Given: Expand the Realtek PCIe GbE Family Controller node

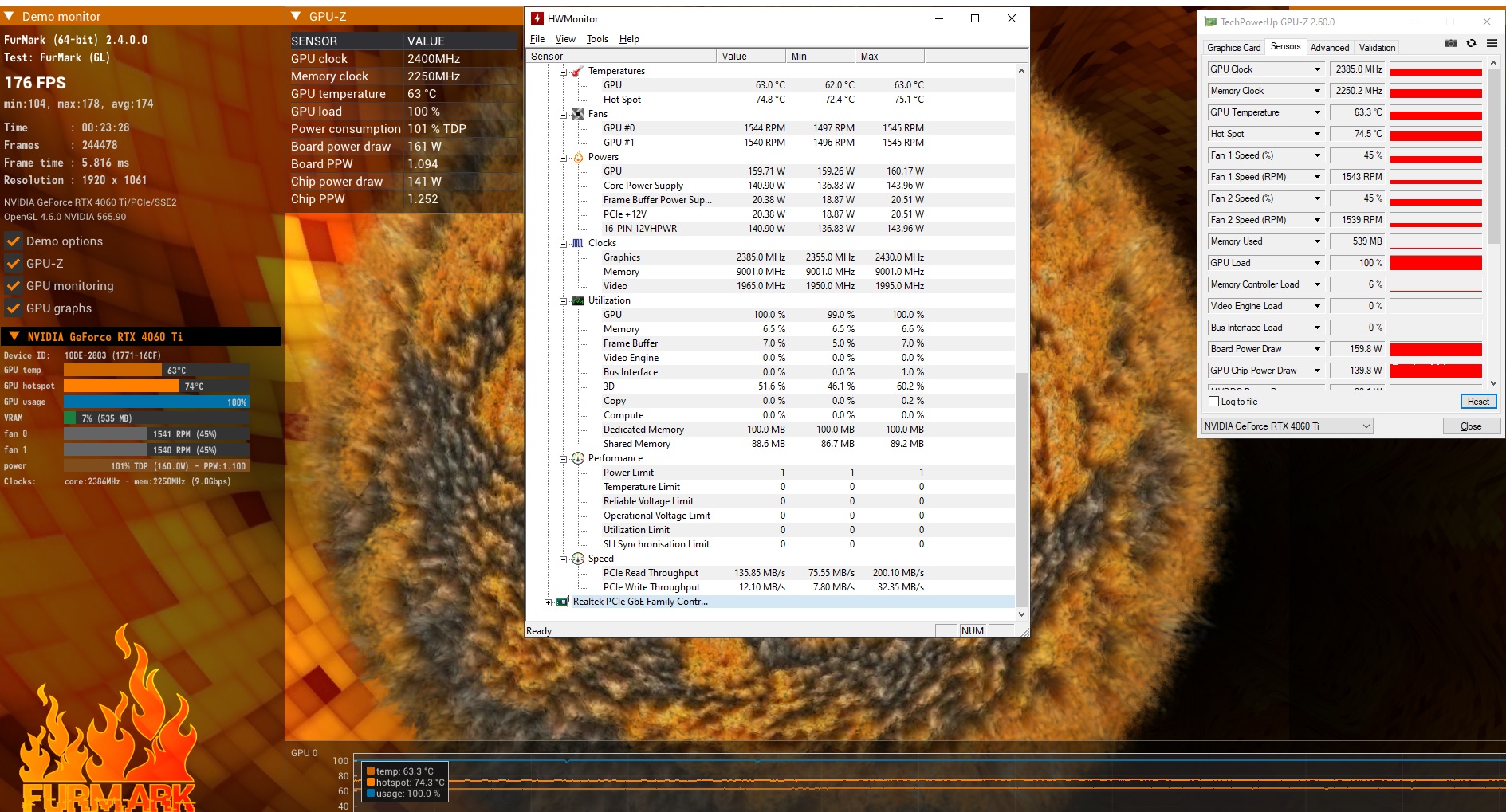Looking at the screenshot, I should pos(548,602).
